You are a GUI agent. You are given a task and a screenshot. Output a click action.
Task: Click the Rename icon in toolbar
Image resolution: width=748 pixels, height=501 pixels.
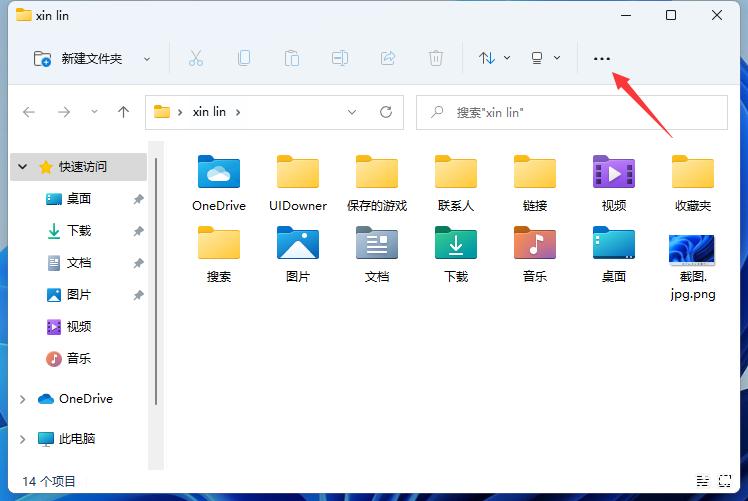point(340,58)
